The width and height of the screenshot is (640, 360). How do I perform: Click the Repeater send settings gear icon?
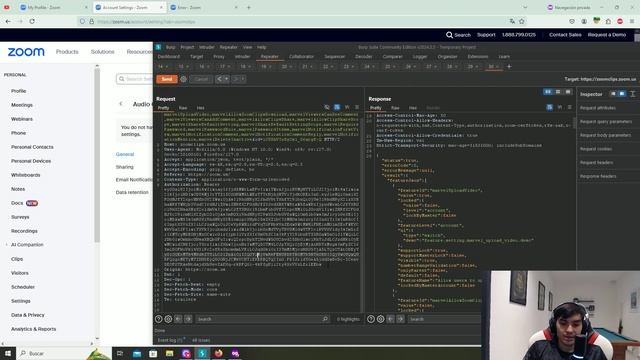(184, 79)
